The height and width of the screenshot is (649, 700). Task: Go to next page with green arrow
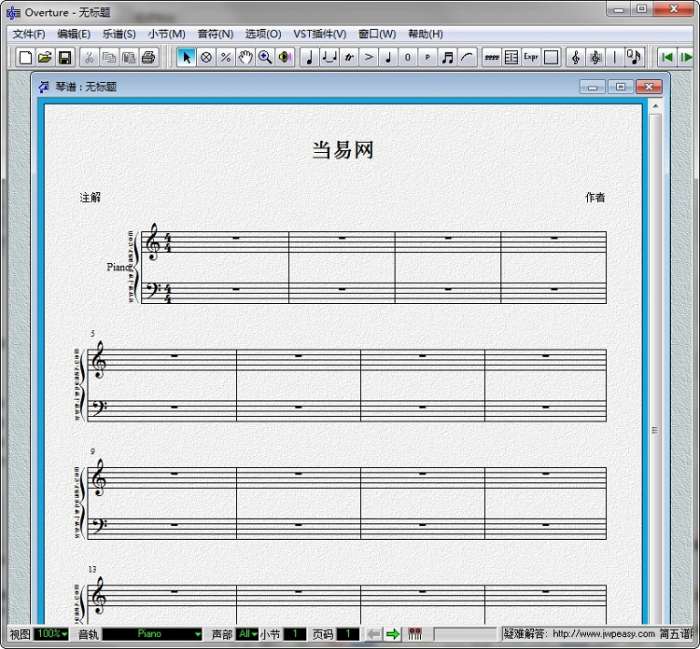tap(393, 634)
